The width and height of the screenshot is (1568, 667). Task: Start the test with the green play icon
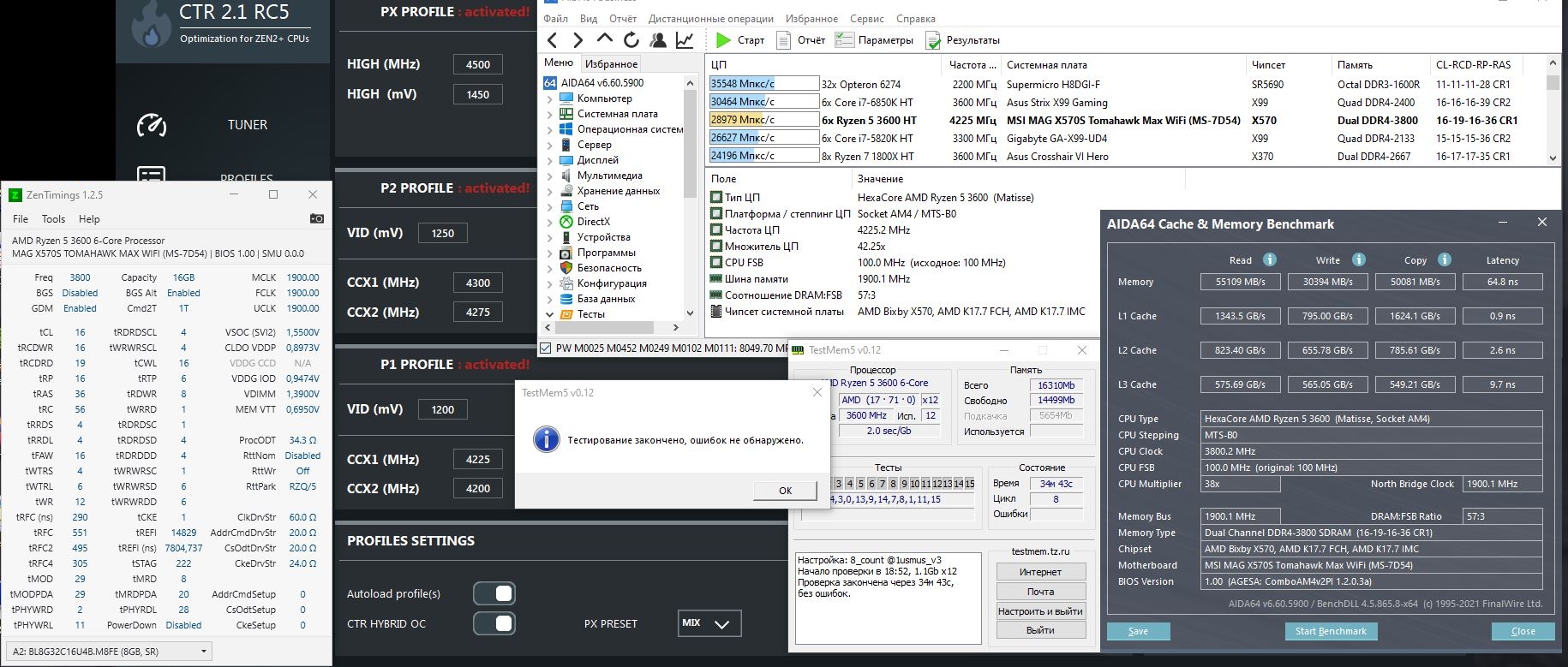point(723,40)
